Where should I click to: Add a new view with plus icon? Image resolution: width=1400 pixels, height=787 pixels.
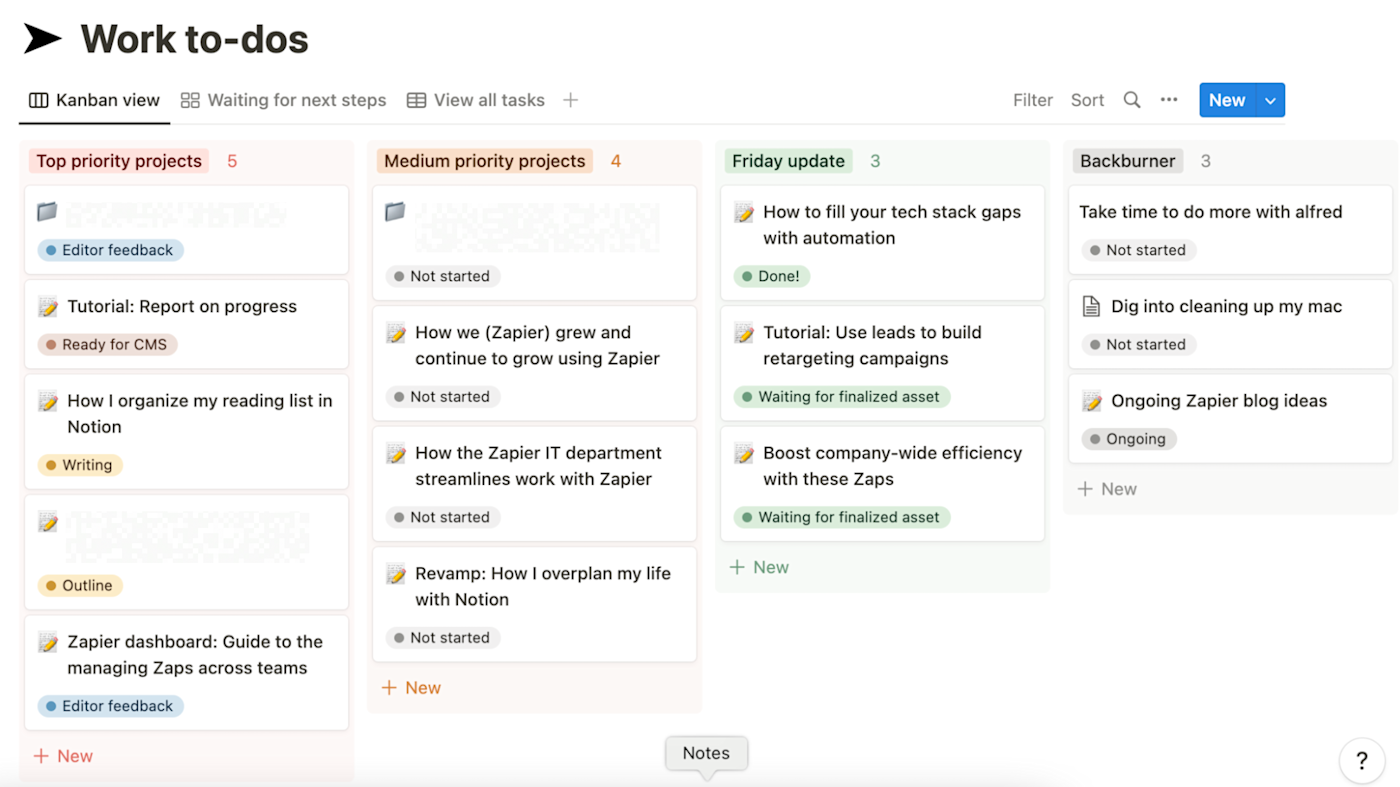click(x=570, y=100)
